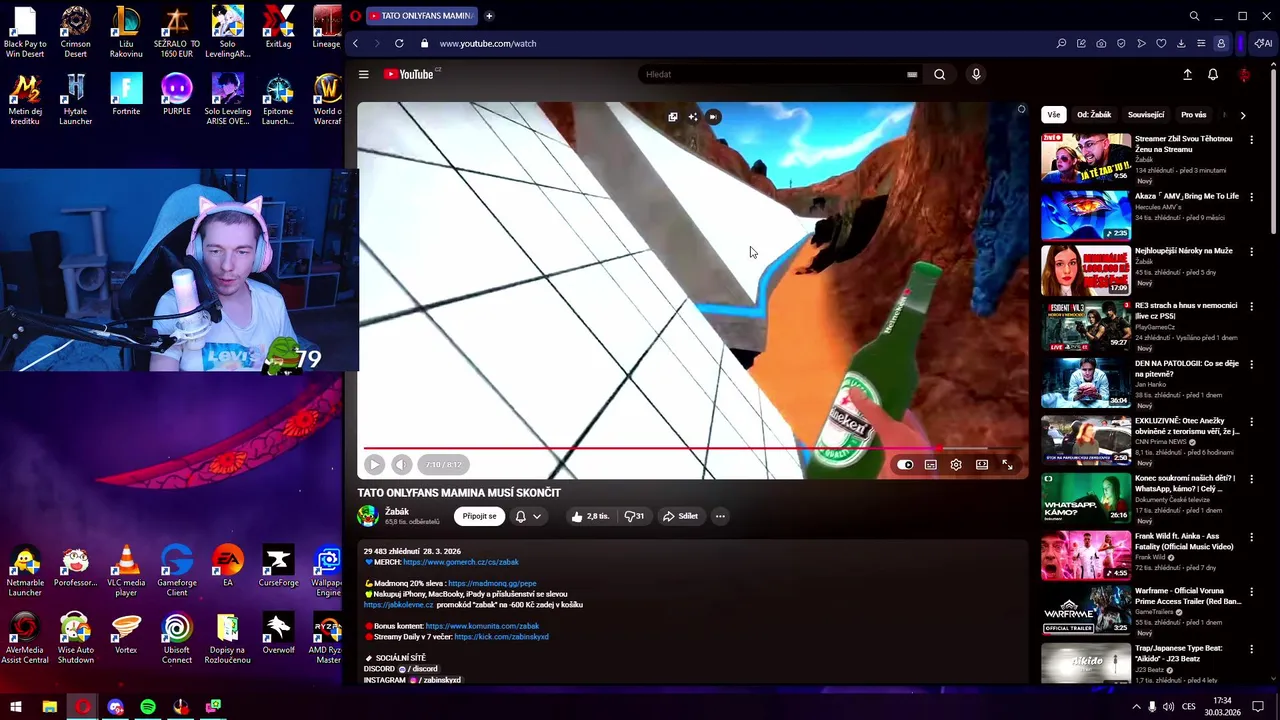Open the YouTube account avatar menu
1280x720 pixels.
click(1244, 74)
